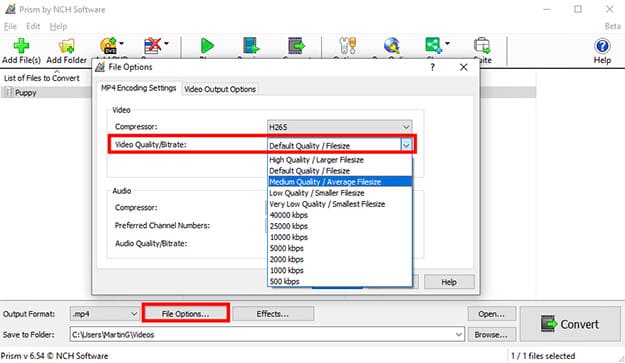Choose 2000 kbps bitrate option
625x363 pixels.
point(340,259)
